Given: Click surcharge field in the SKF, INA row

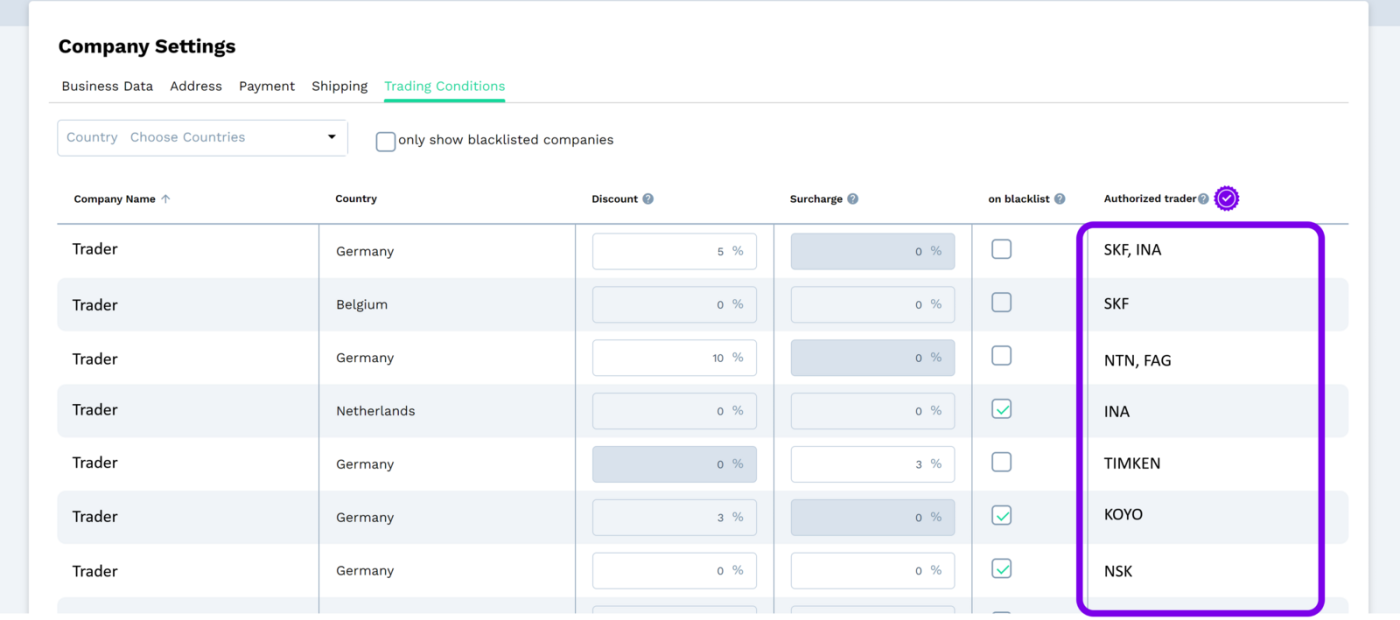Looking at the screenshot, I should [x=873, y=251].
